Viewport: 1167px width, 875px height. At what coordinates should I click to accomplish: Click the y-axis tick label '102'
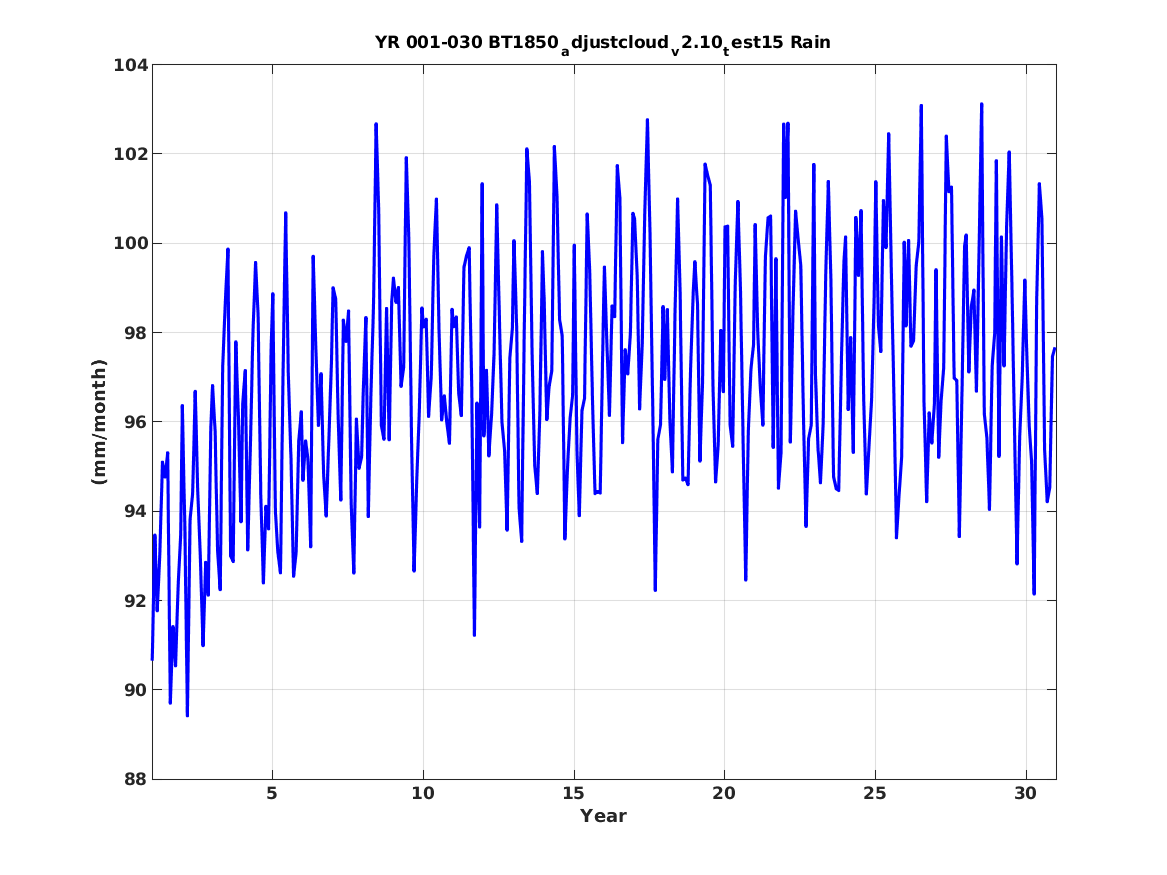tap(130, 155)
